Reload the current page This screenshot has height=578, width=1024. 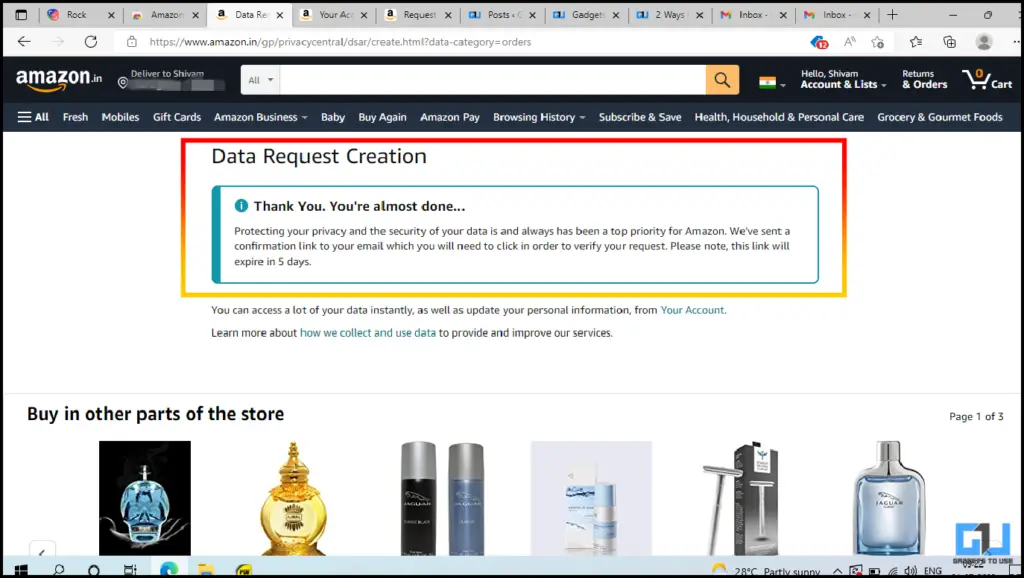[91, 42]
